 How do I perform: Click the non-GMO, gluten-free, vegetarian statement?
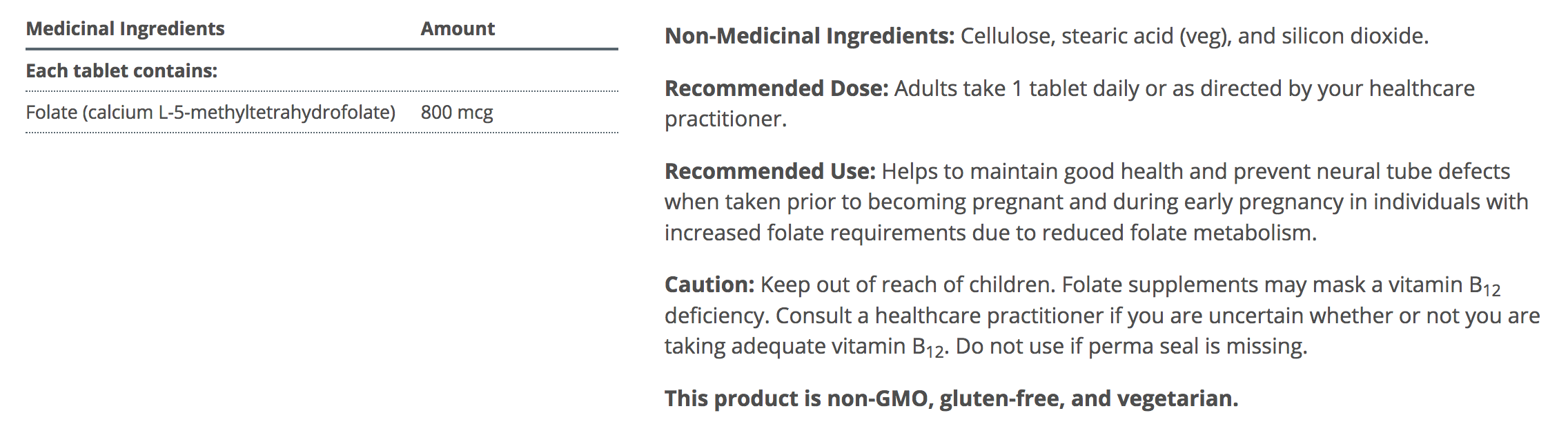(951, 399)
